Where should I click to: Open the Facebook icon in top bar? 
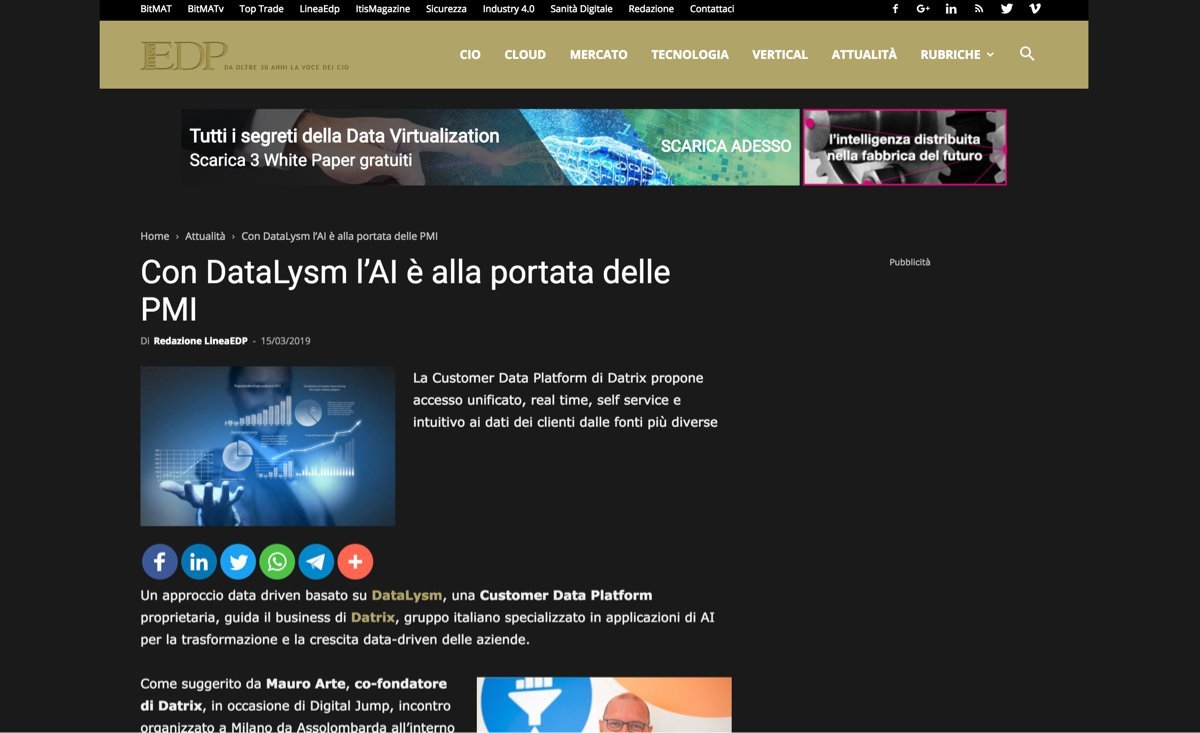point(895,9)
